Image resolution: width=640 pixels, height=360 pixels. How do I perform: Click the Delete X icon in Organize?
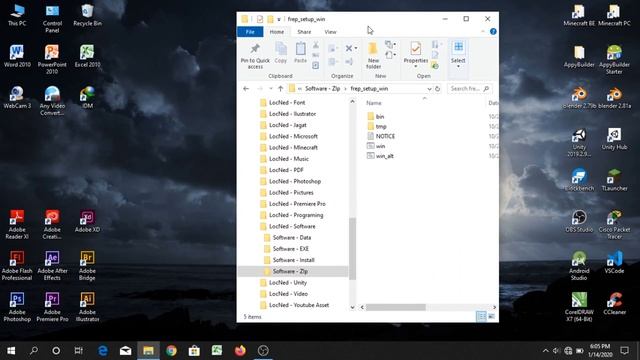349,48
